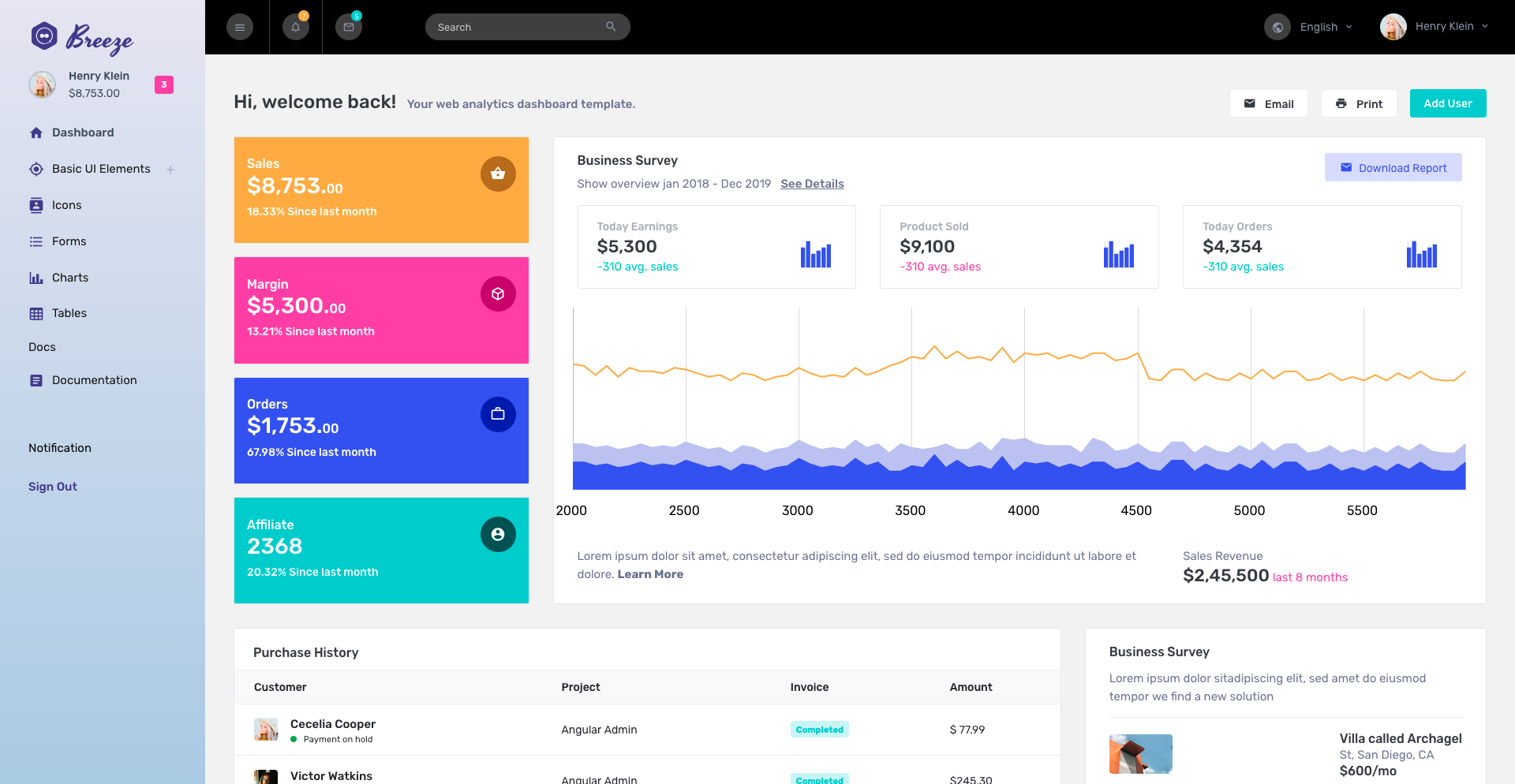Click the Orders card briefcase icon

(498, 414)
